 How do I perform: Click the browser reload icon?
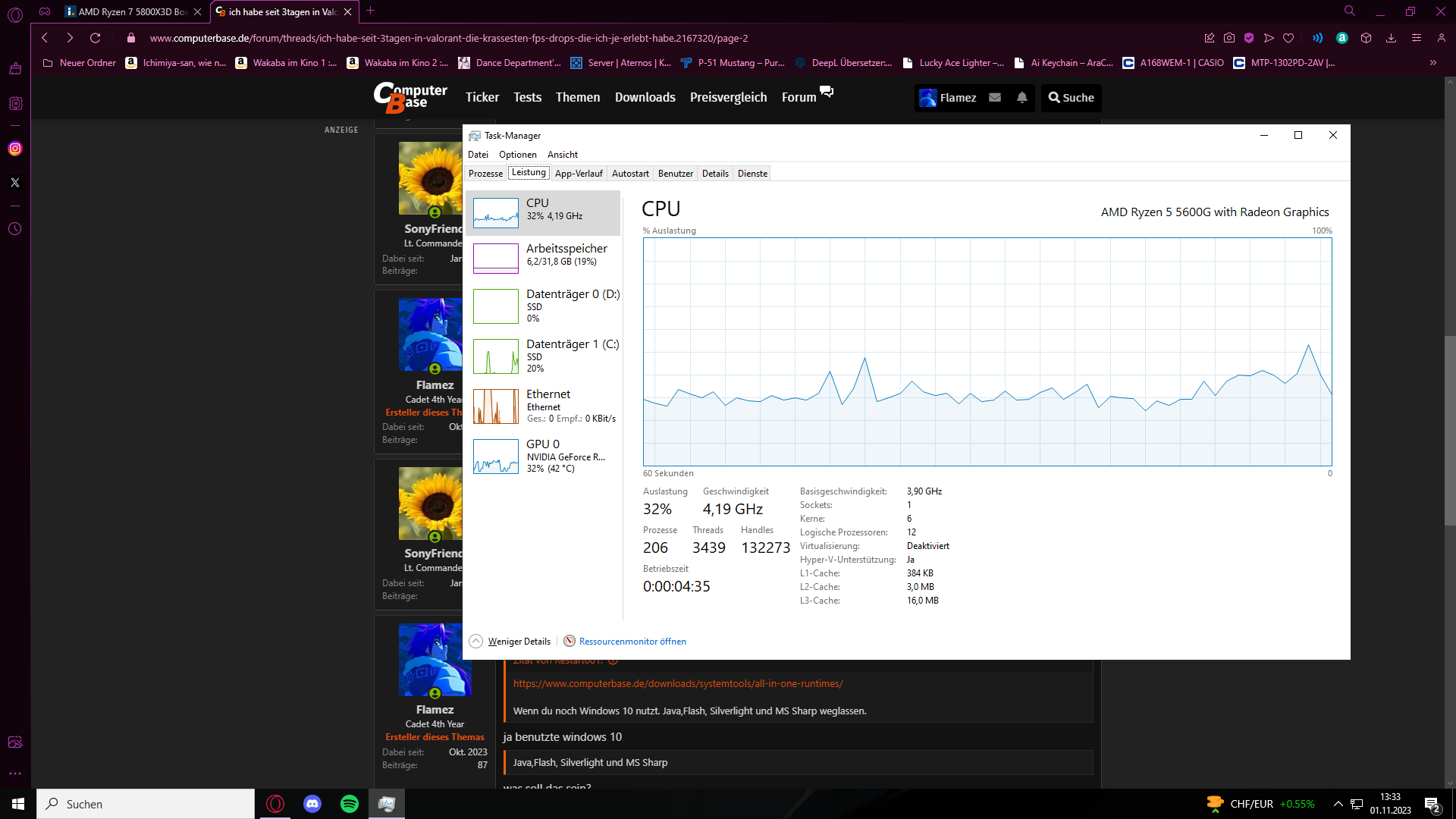(95, 38)
